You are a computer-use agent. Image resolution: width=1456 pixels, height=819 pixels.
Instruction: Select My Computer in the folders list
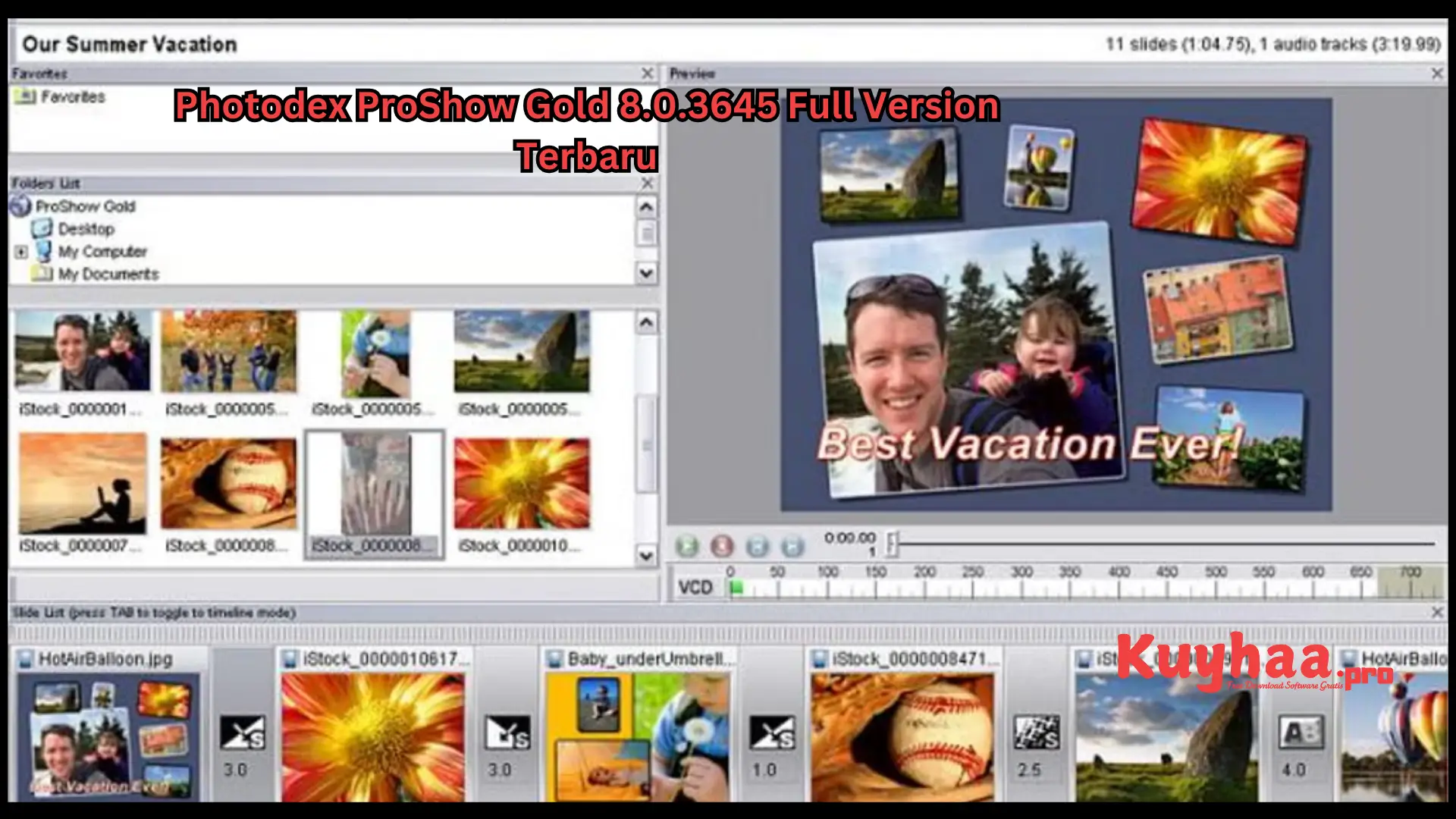pyautogui.click(x=93, y=252)
